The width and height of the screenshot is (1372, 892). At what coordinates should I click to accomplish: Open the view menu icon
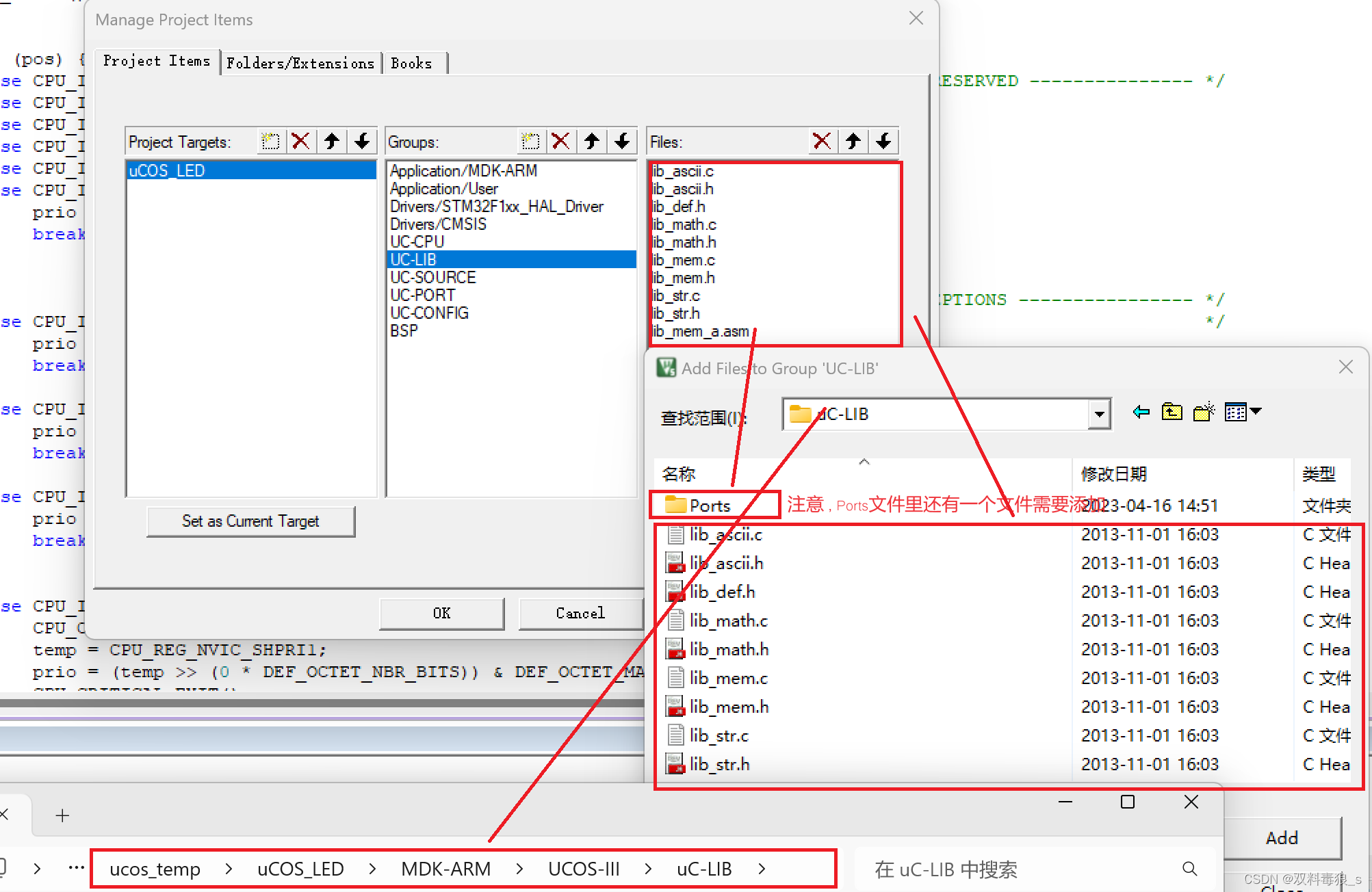pyautogui.click(x=1243, y=412)
